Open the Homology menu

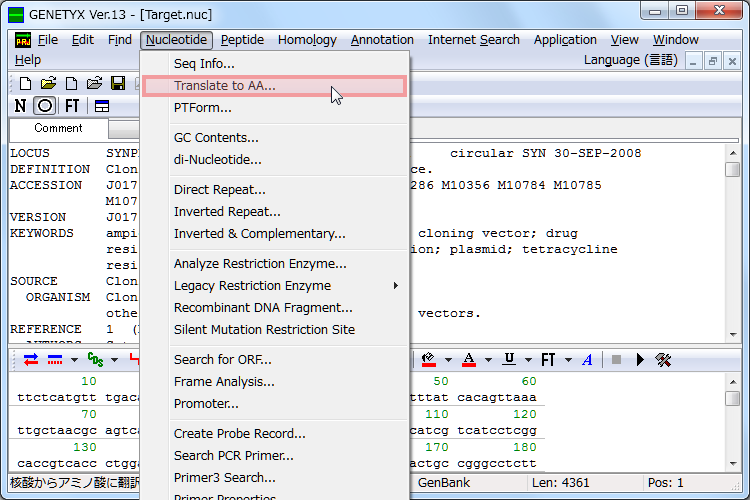[x=307, y=40]
